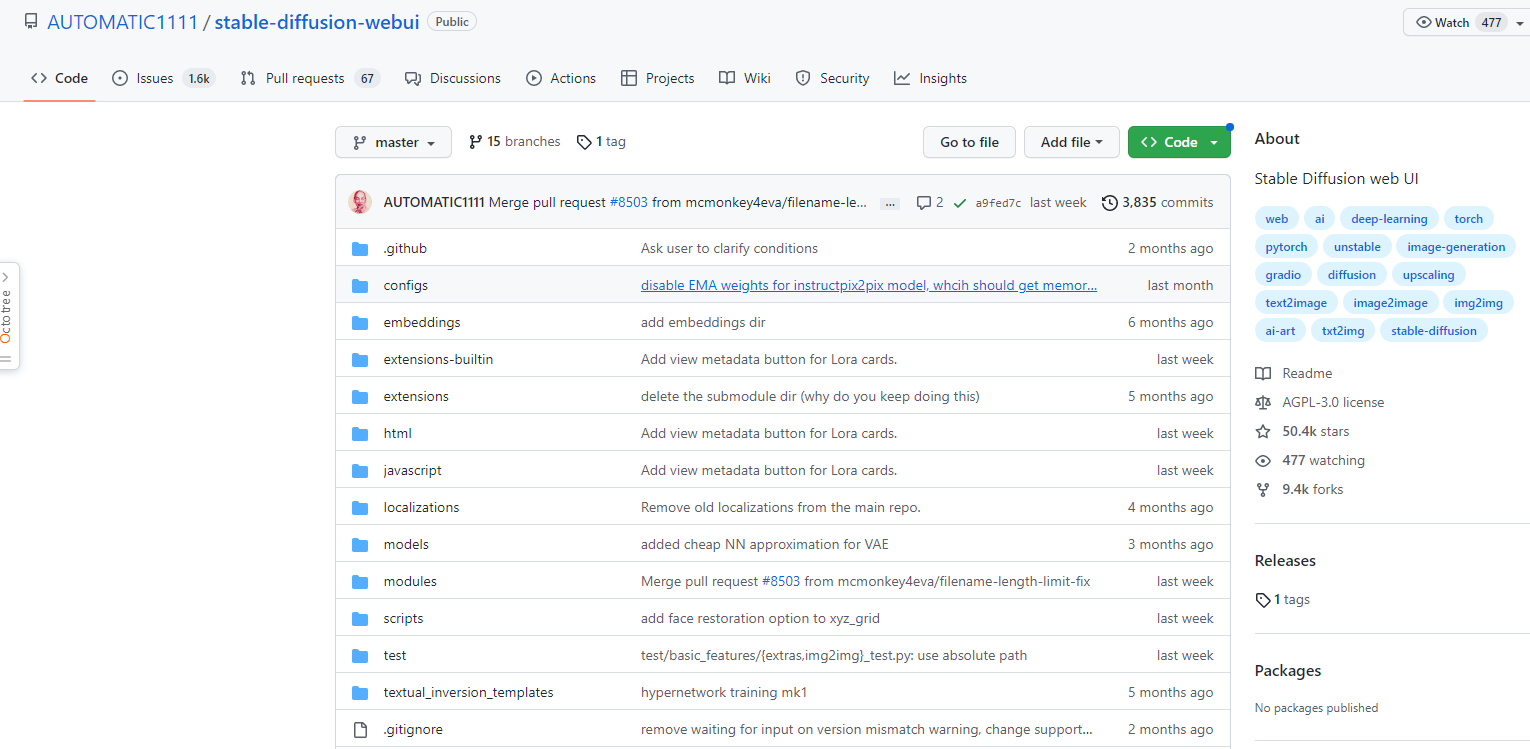
Task: Click the Go to file button
Action: click(969, 142)
